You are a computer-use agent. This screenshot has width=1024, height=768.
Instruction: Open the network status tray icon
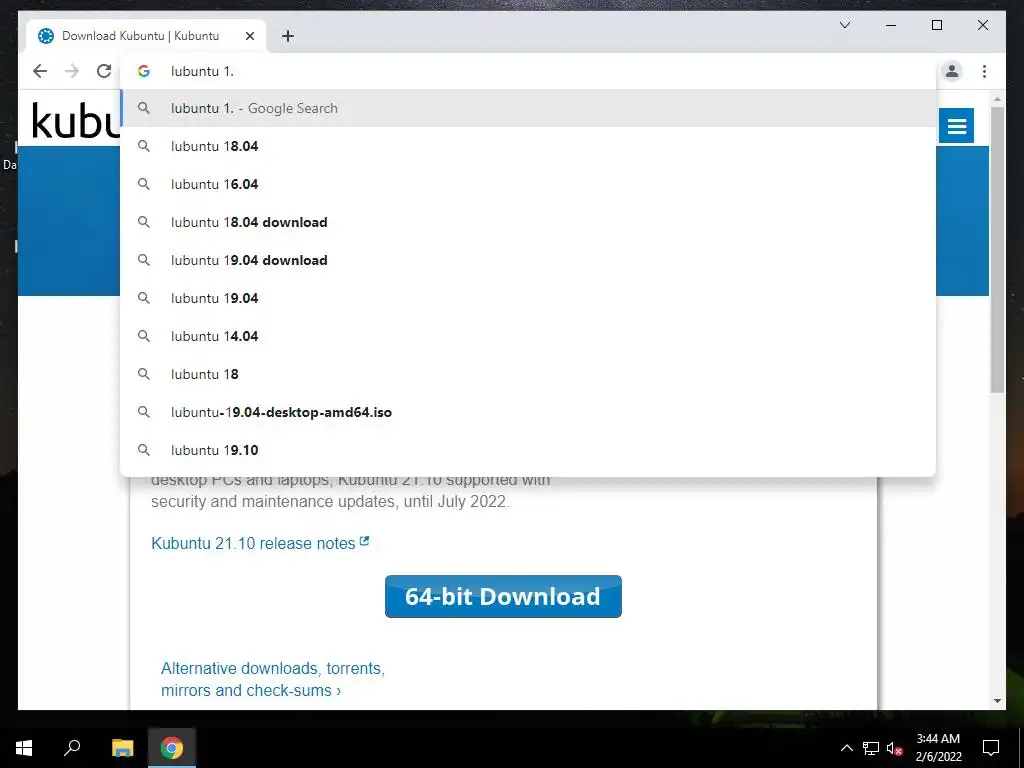point(871,748)
